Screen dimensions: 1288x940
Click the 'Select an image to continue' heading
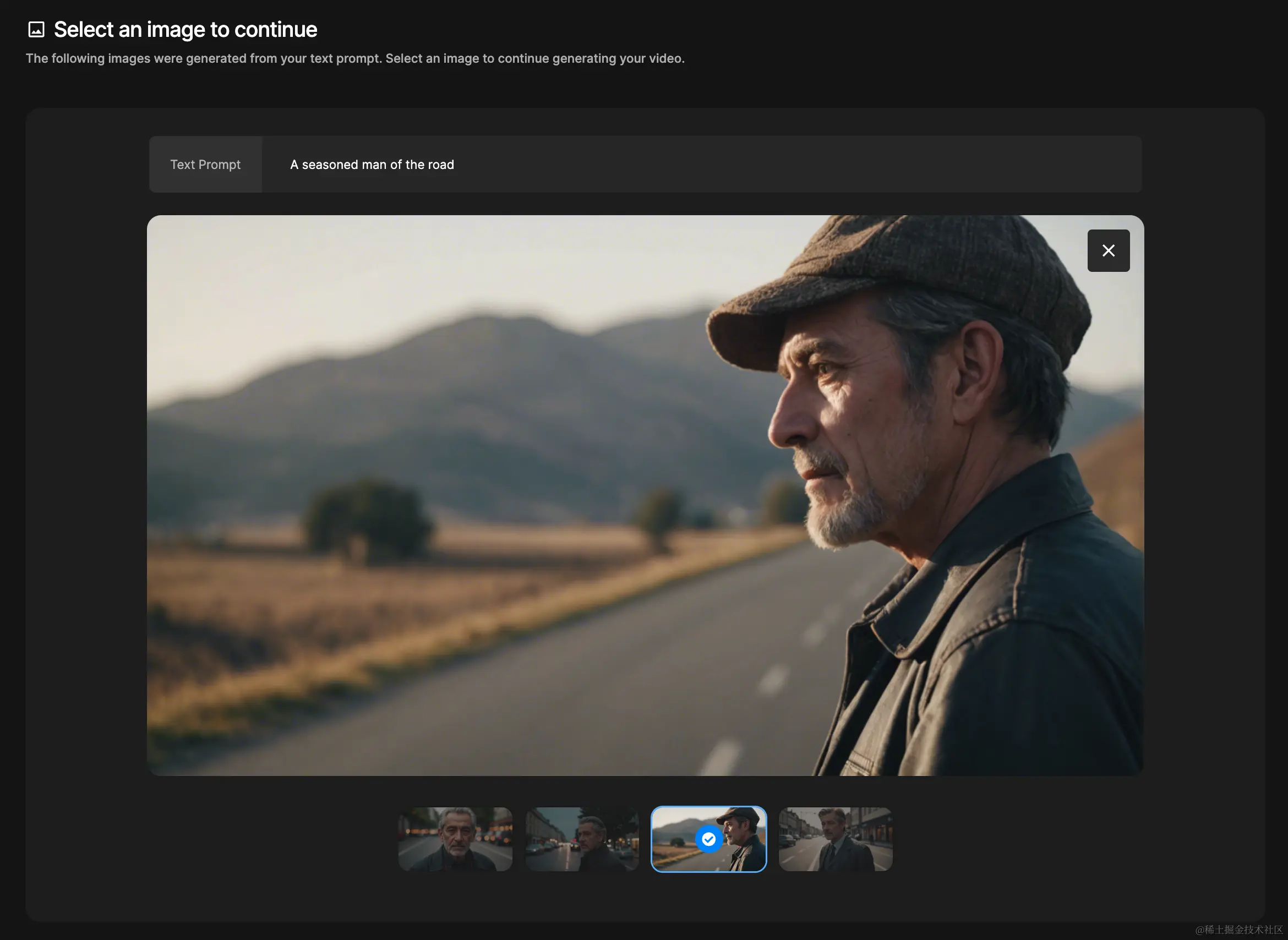(185, 30)
